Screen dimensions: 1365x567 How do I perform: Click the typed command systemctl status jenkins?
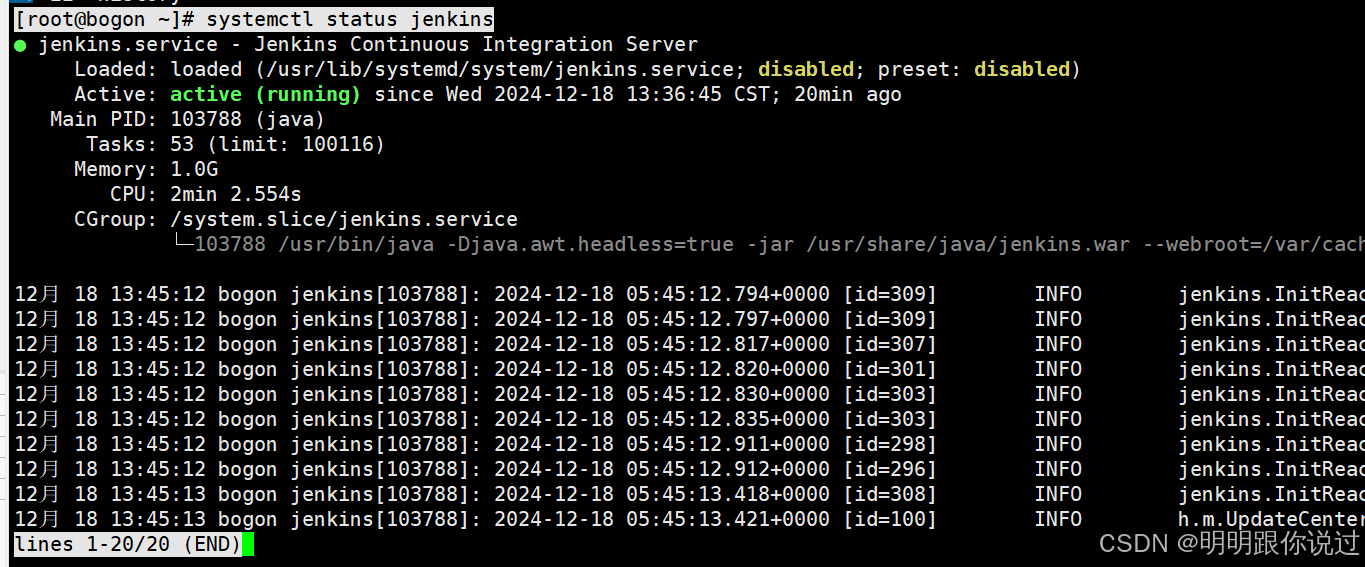coord(350,19)
